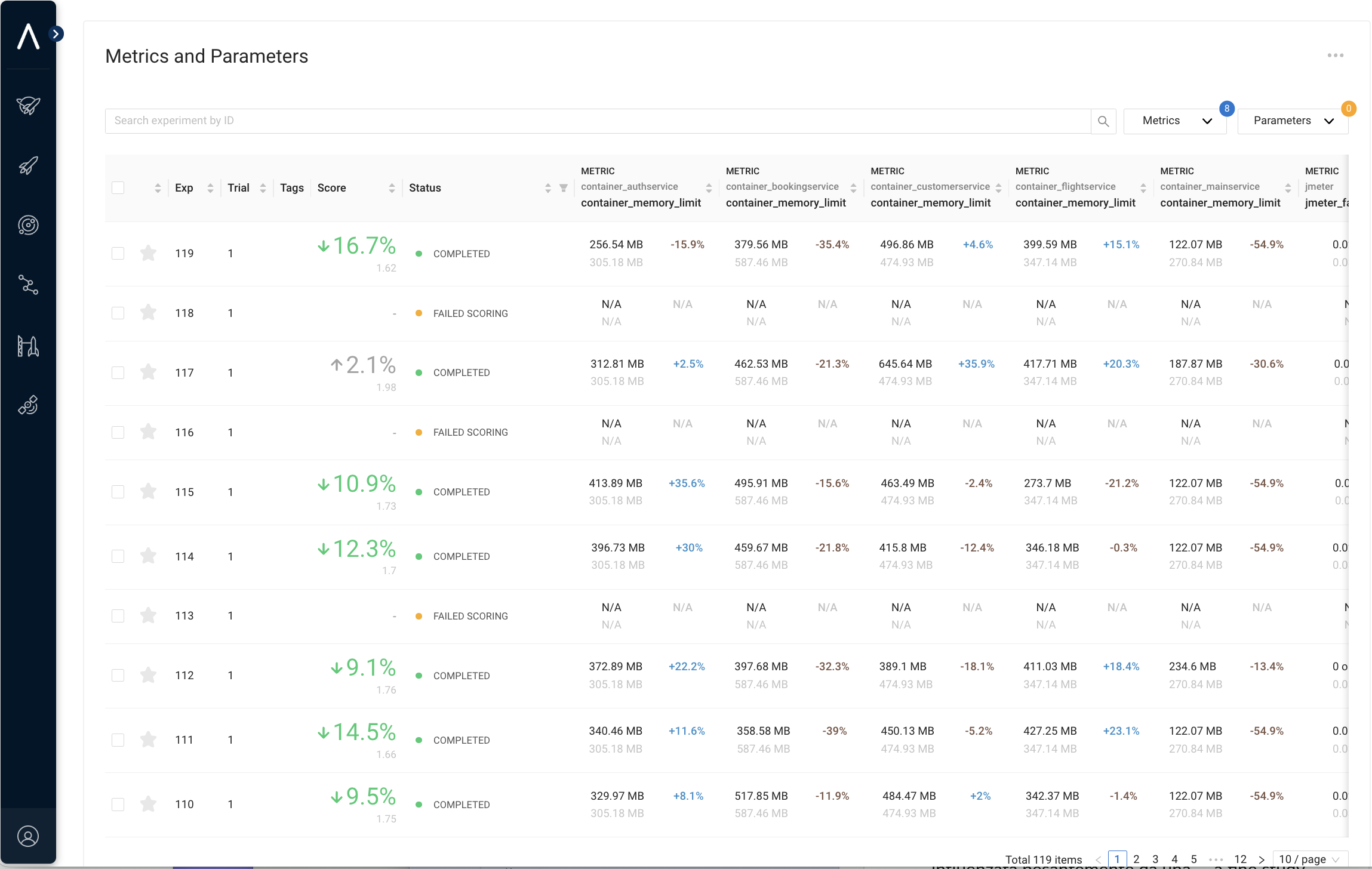Viewport: 1372px width, 869px height.
Task: Go to page 2 in pagination
Action: click(1136, 859)
